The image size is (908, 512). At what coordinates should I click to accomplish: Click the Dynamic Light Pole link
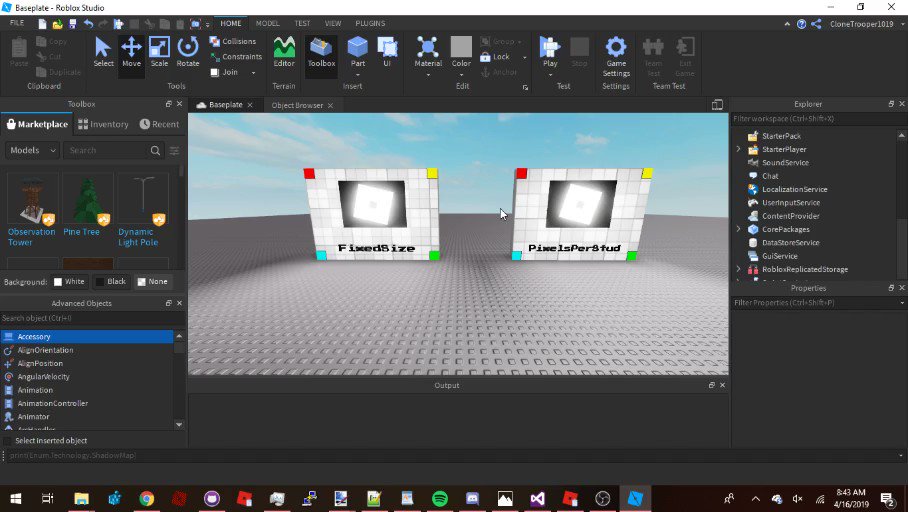pos(138,237)
